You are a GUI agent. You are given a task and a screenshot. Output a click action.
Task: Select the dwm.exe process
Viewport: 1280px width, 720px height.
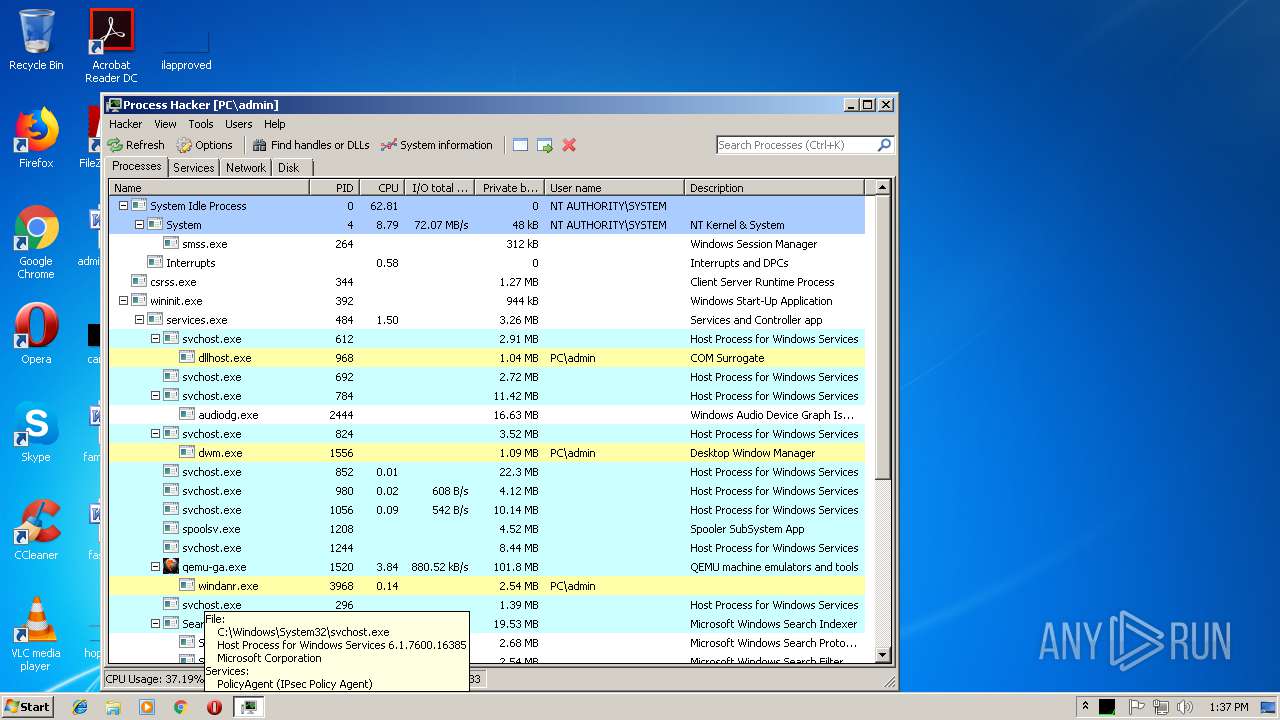click(486, 453)
